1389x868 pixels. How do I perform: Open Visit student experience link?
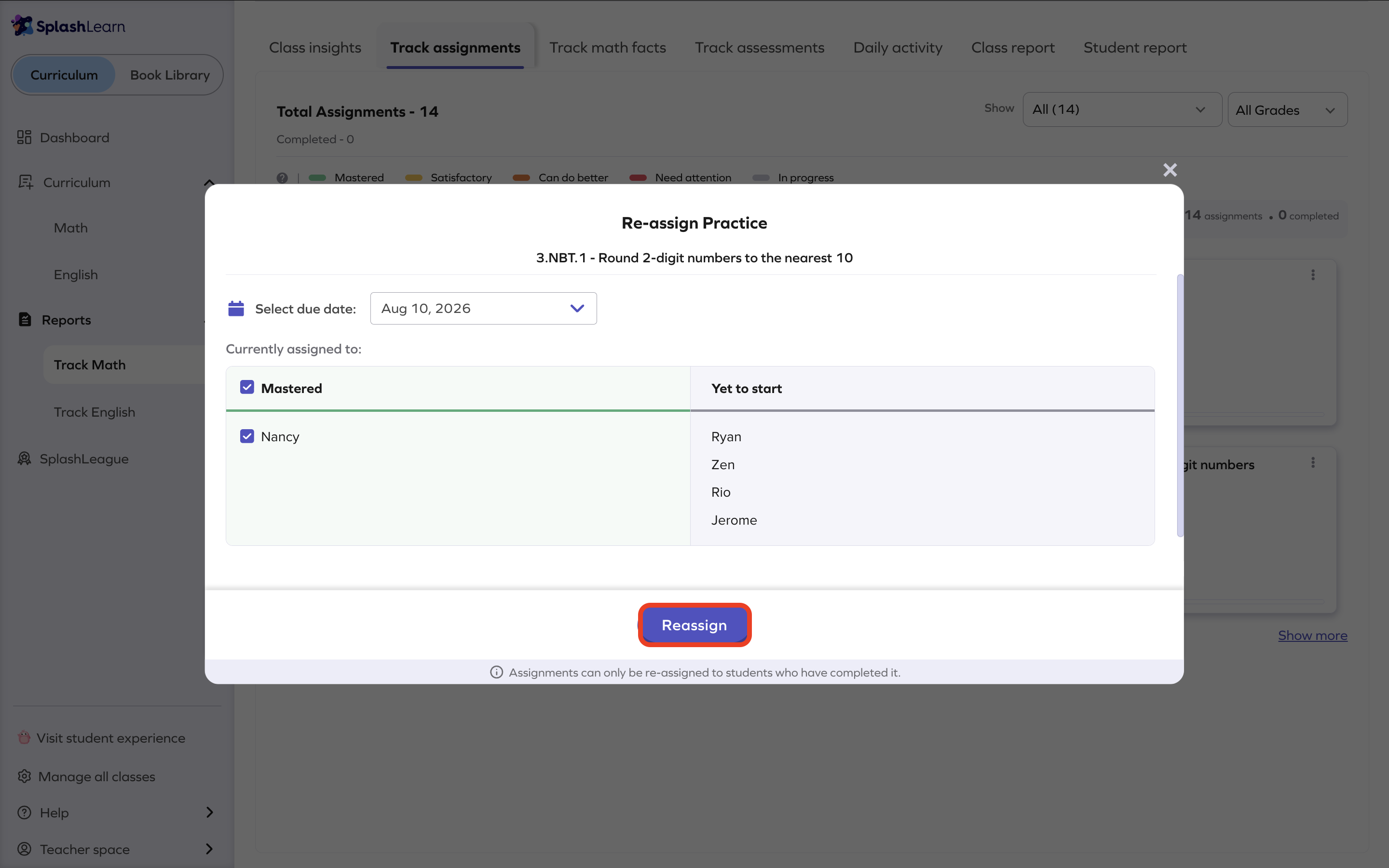point(111,738)
